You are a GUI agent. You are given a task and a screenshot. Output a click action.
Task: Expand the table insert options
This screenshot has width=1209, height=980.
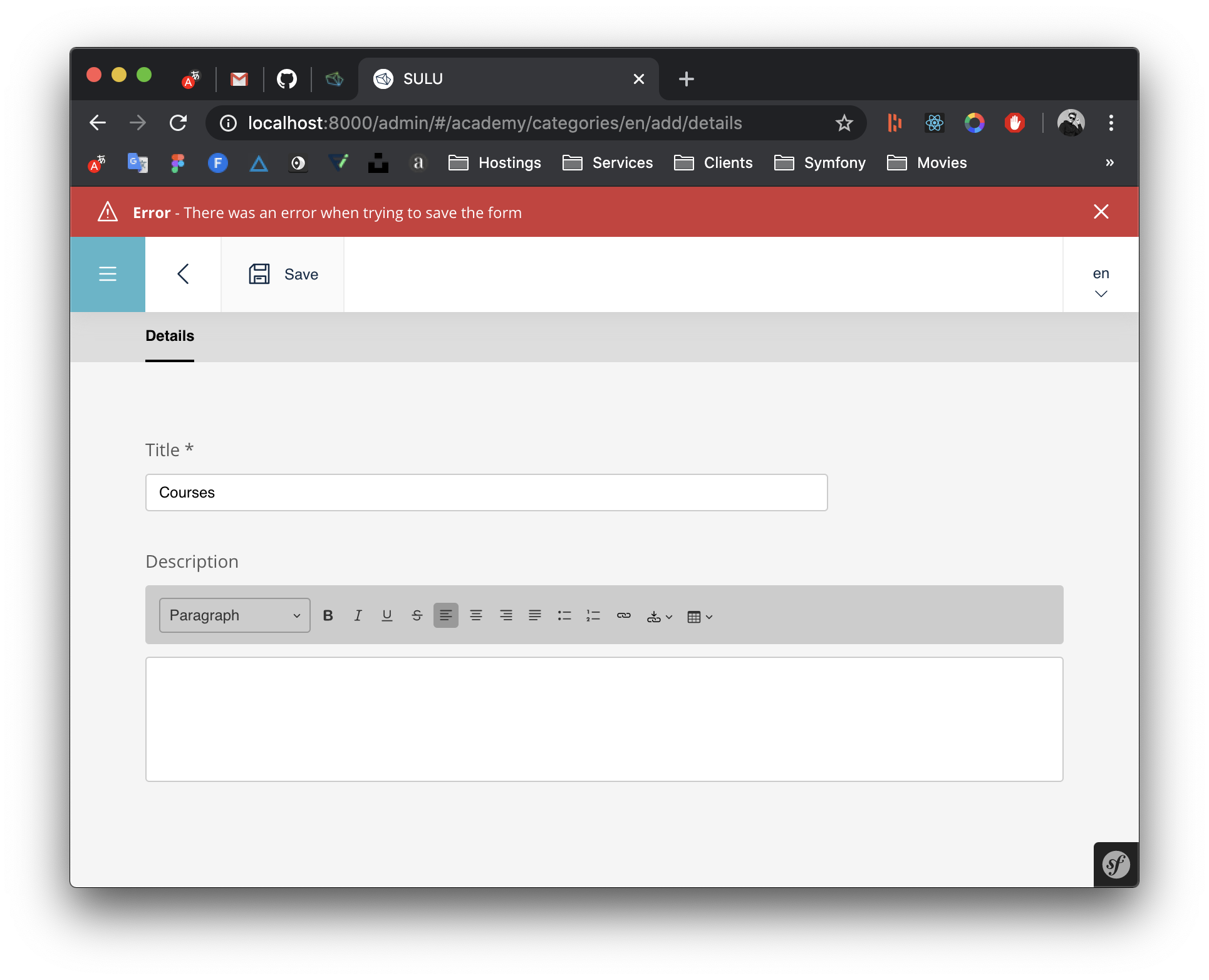[x=700, y=616]
